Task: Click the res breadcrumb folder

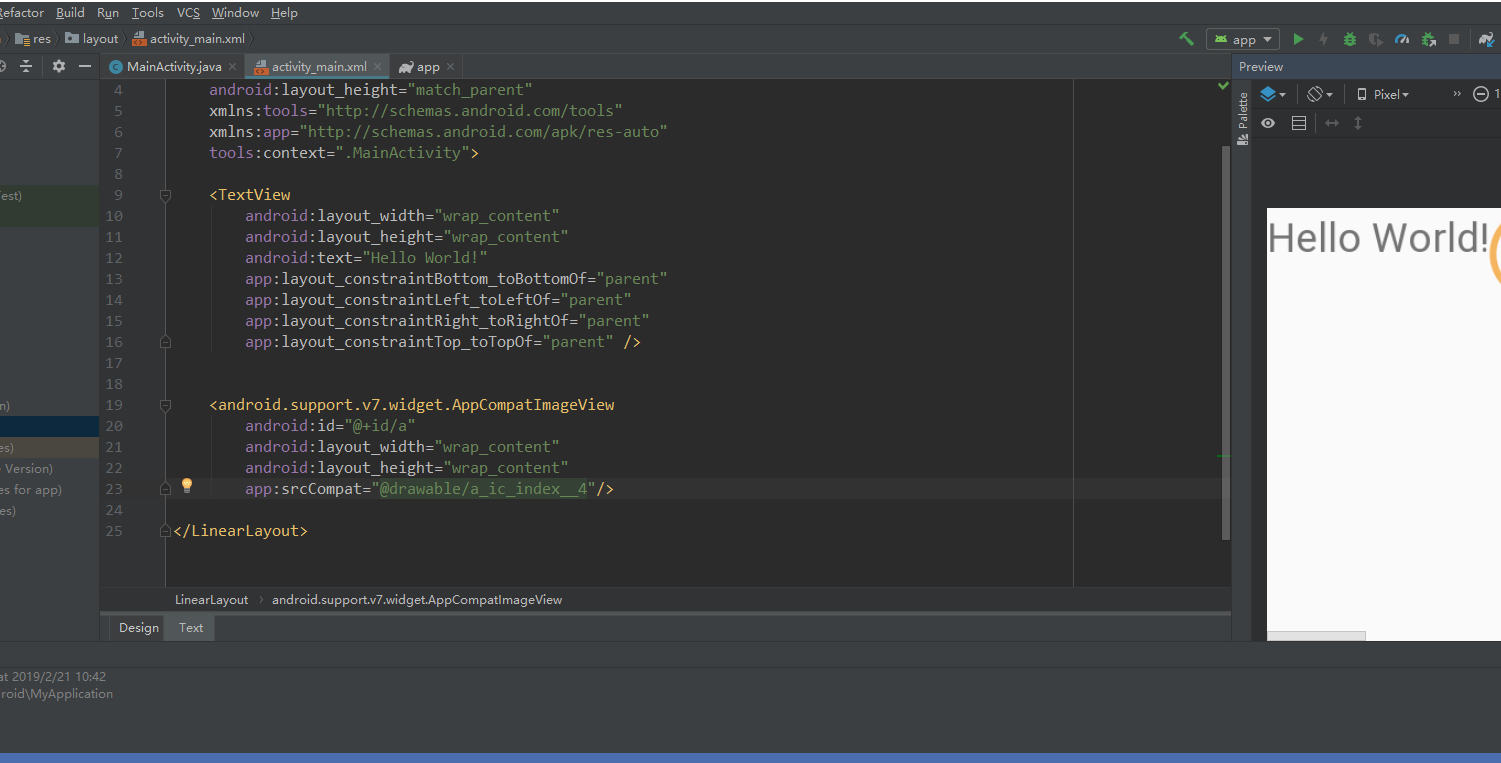Action: (x=33, y=39)
